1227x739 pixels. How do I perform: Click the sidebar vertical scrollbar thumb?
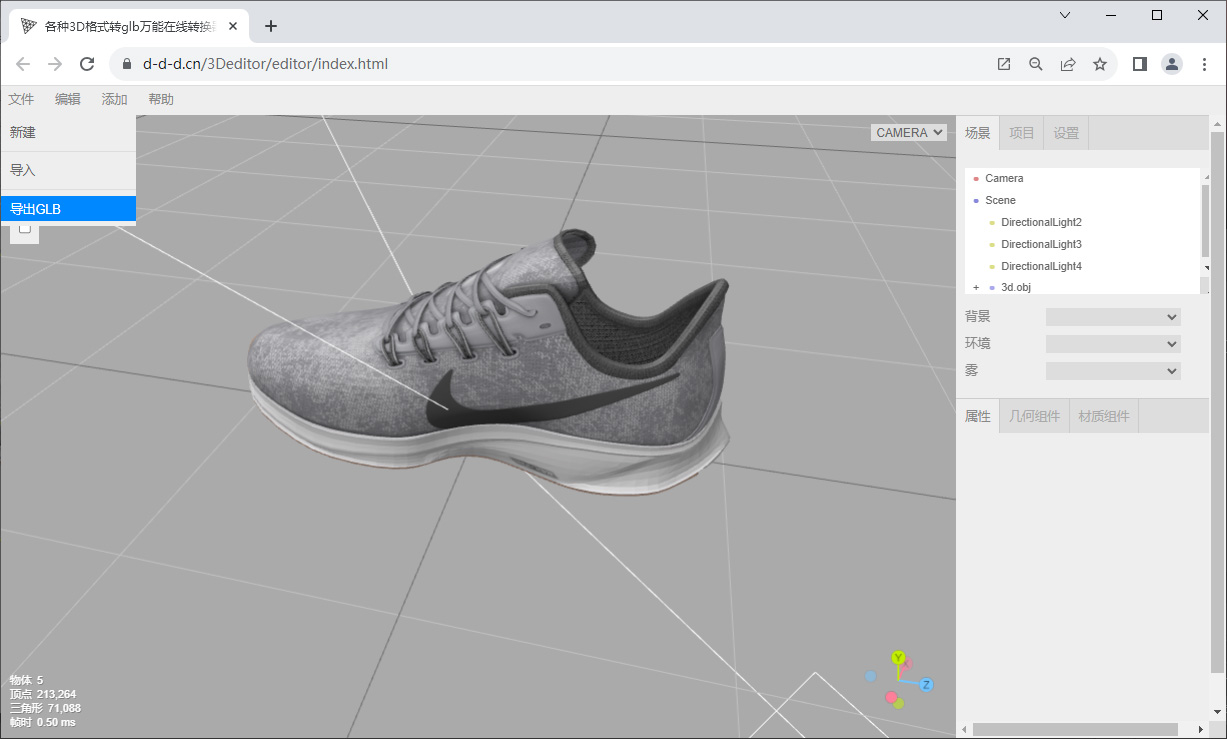(x=1216, y=400)
